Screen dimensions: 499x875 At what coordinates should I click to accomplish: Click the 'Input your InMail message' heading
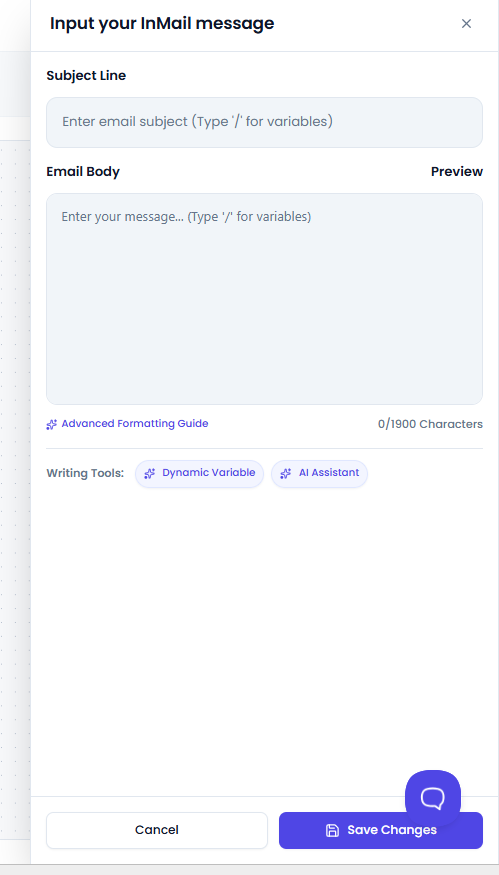[x=162, y=23]
